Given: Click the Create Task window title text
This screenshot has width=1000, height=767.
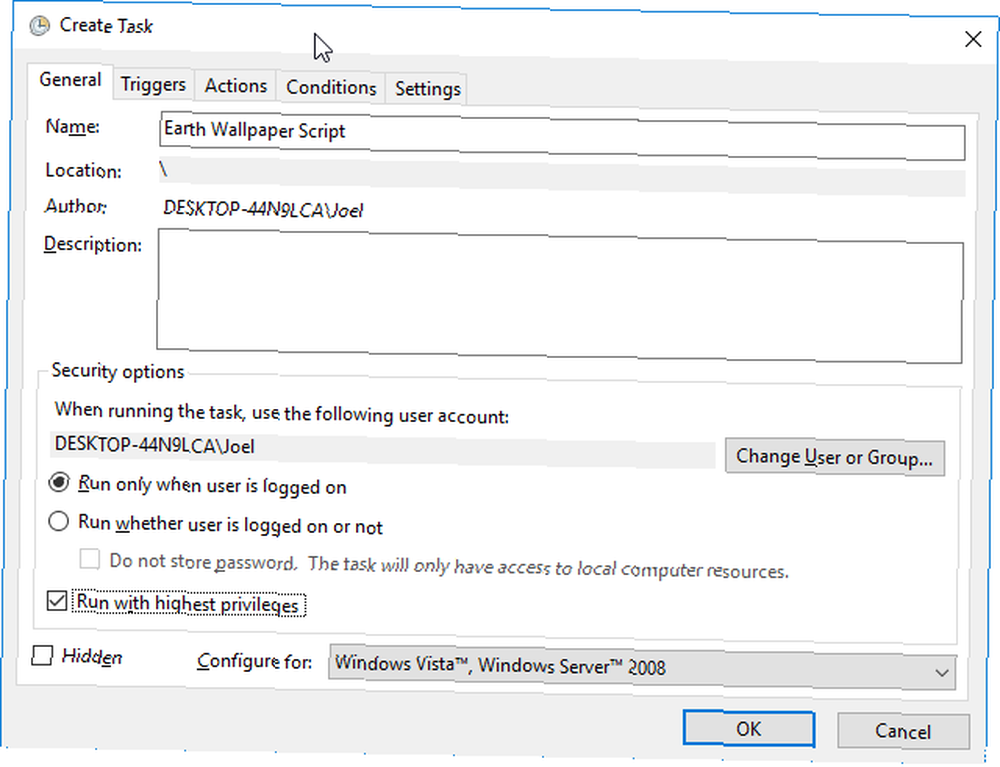Looking at the screenshot, I should 106,26.
